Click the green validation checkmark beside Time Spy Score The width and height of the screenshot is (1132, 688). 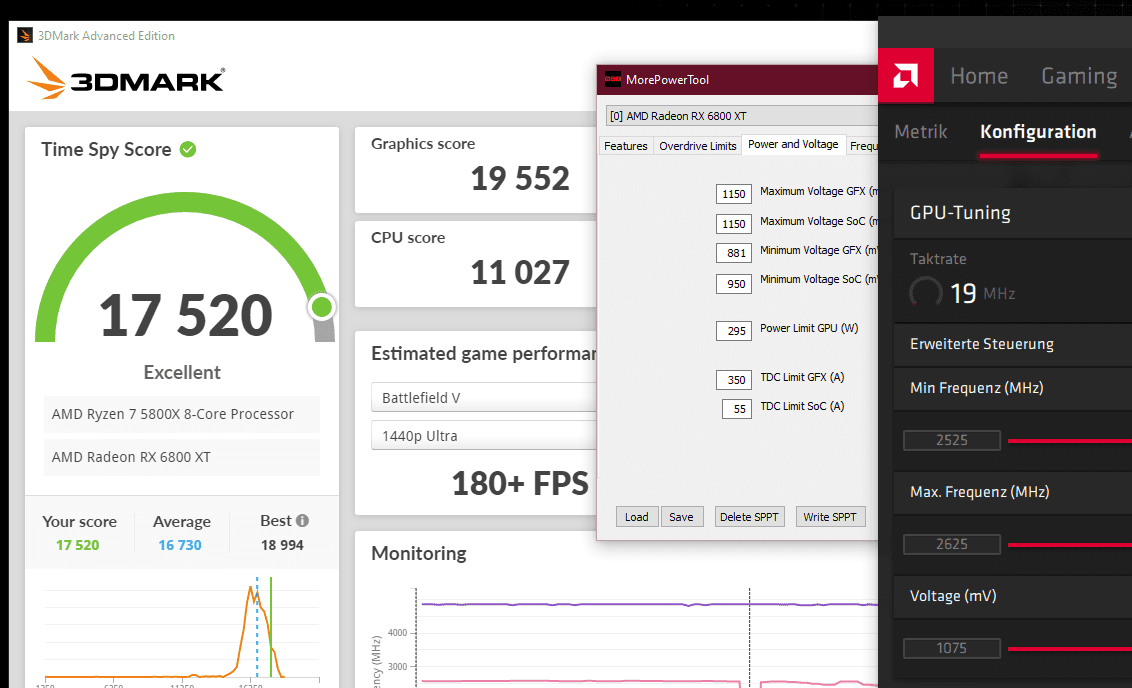pos(188,149)
